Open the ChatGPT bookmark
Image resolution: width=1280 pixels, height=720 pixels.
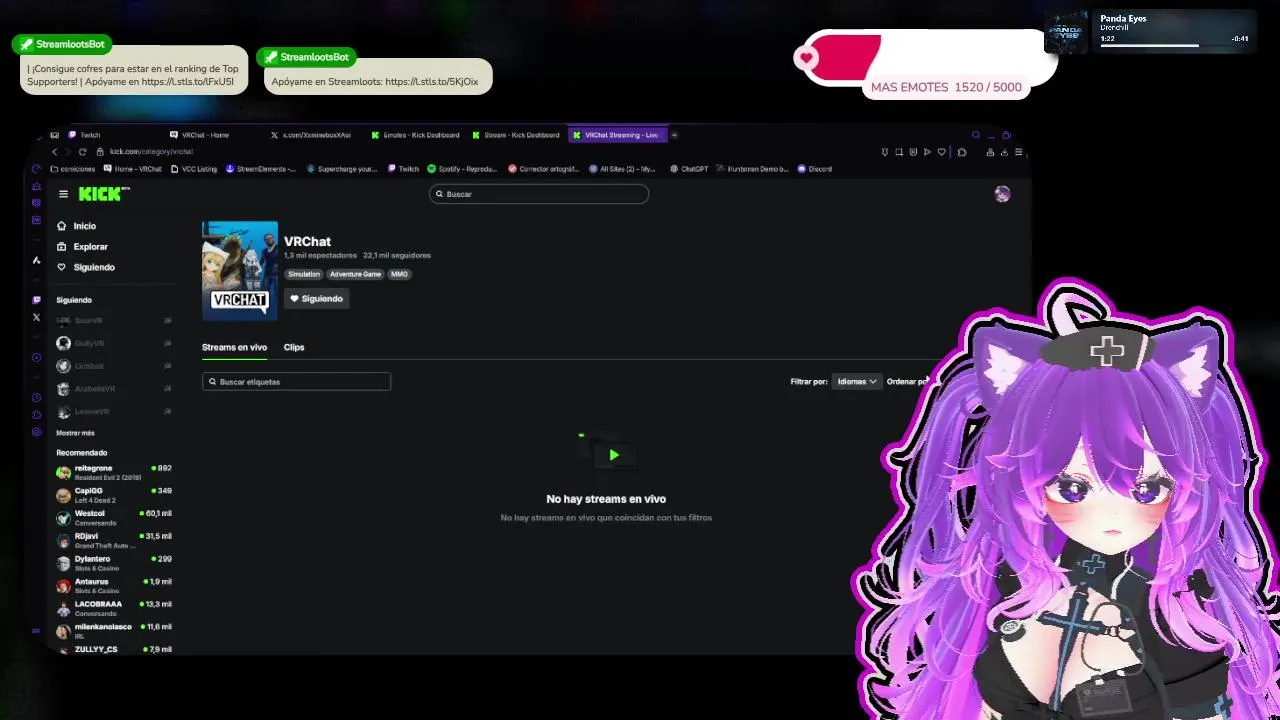click(690, 169)
